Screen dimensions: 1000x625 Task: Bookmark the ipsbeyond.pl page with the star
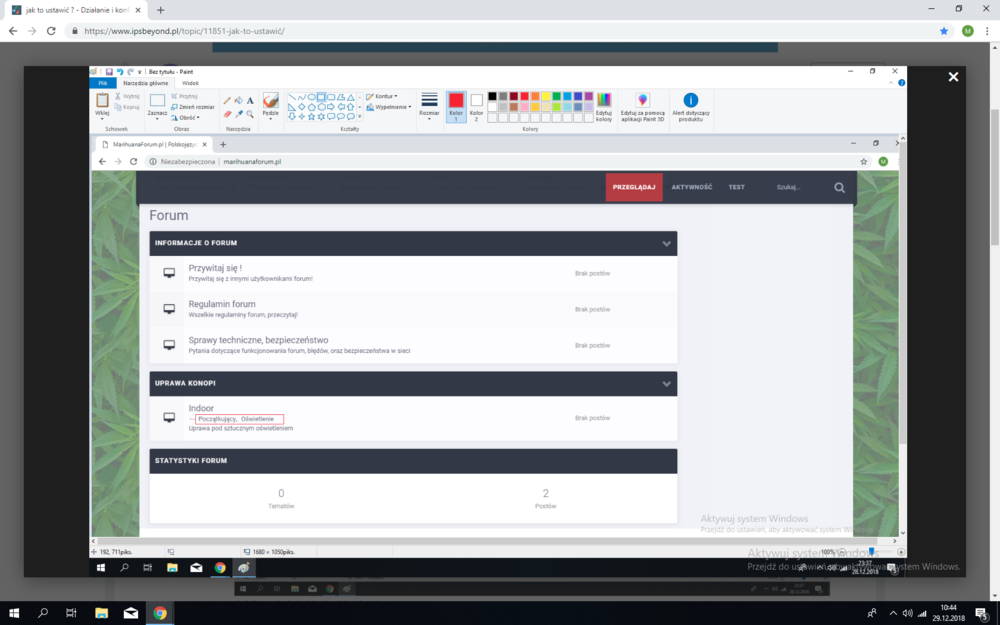point(944,31)
